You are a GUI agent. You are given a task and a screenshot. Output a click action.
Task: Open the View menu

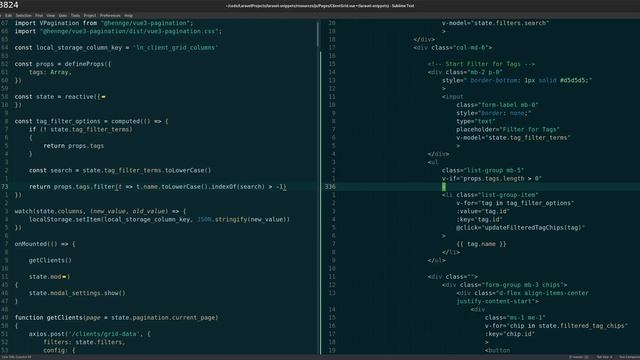[51, 16]
